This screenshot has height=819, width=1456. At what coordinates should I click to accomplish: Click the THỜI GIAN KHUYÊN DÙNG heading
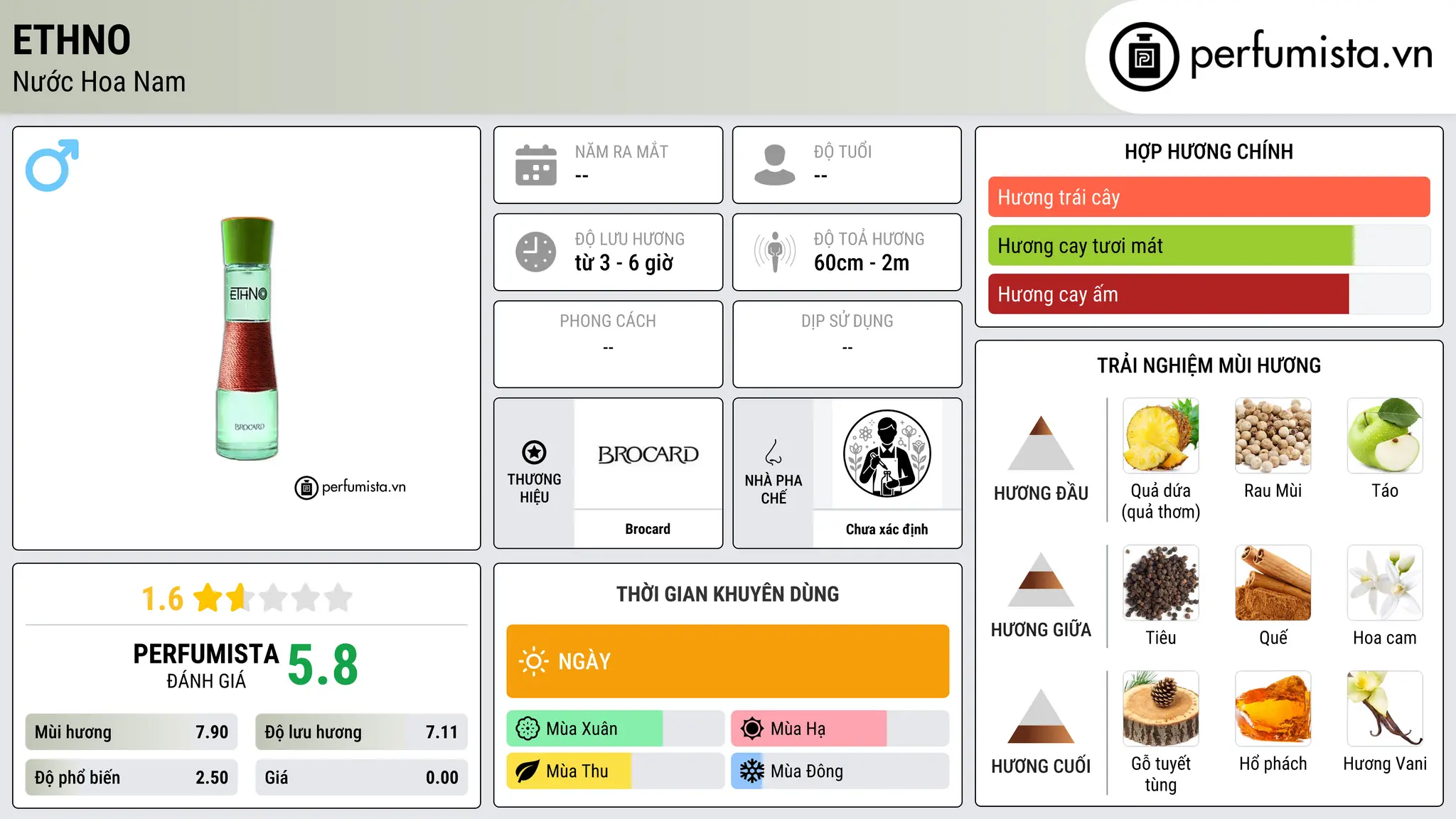click(x=727, y=594)
